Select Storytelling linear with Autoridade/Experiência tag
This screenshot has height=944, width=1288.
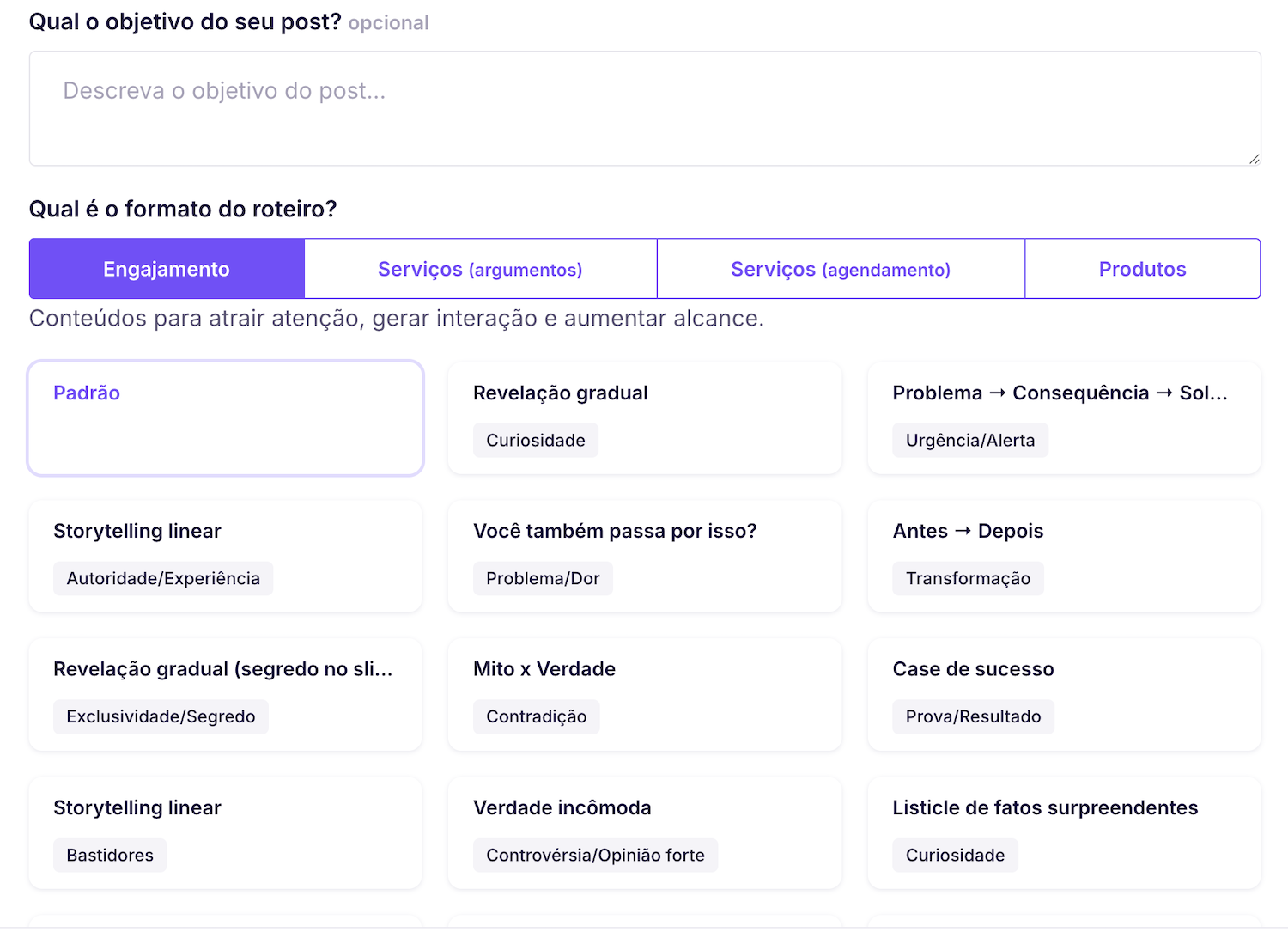(x=225, y=556)
